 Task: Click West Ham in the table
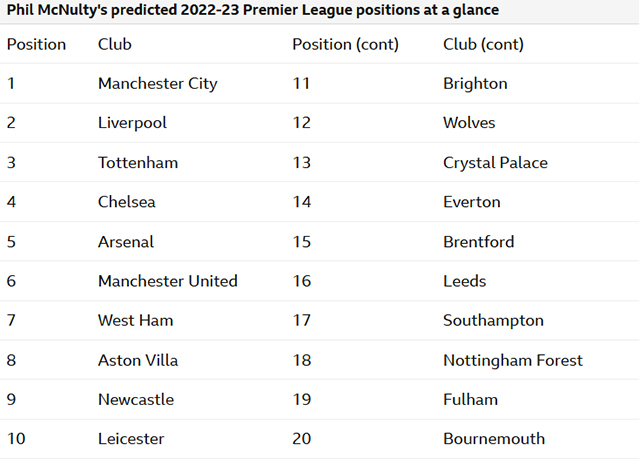pyautogui.click(x=136, y=320)
